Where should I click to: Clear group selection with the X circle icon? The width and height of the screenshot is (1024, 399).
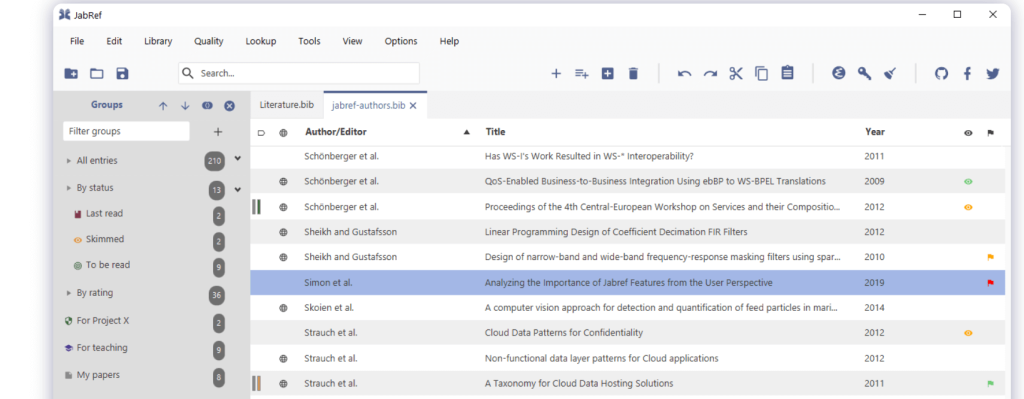tap(229, 106)
